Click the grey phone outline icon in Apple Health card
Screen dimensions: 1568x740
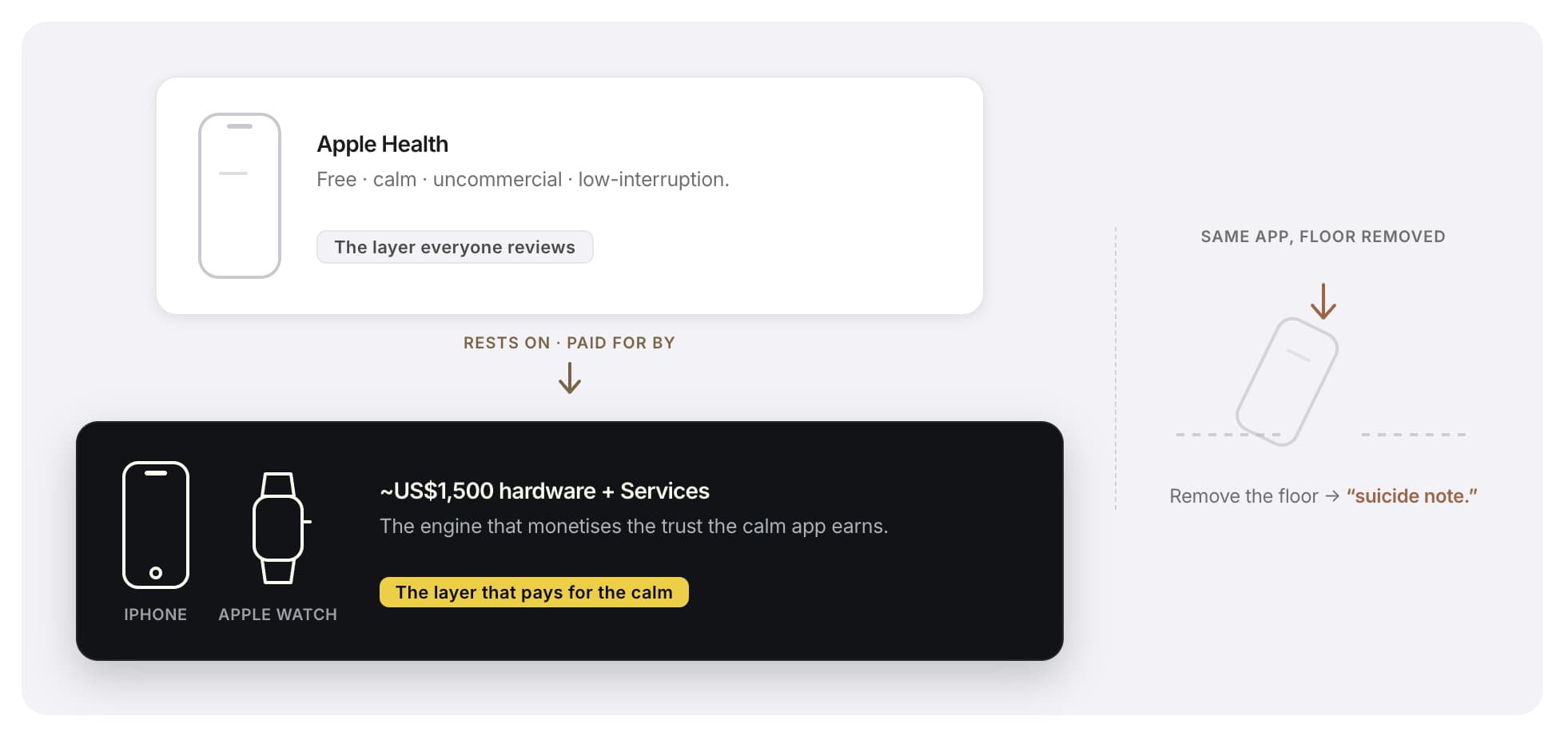pyautogui.click(x=240, y=196)
